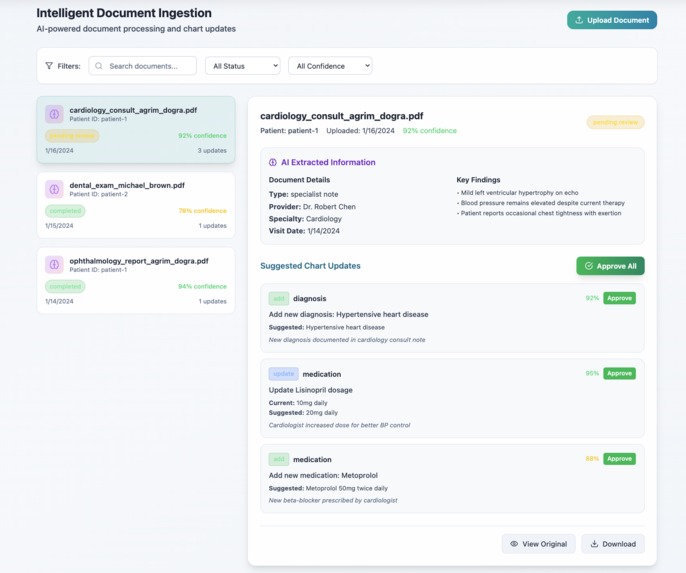
Task: Click 1/14/2024 date on ophthalmology card
Action: (x=59, y=301)
